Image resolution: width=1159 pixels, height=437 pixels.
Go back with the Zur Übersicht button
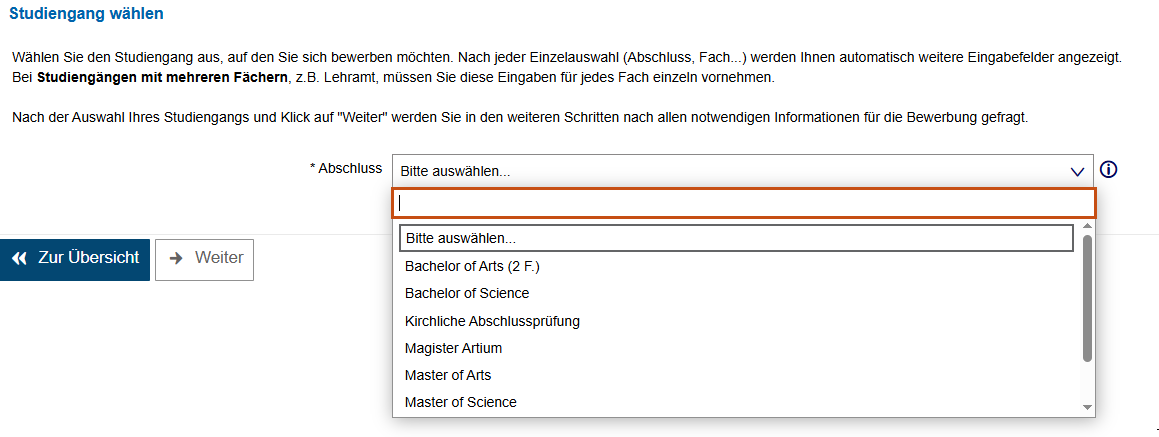[x=75, y=260]
